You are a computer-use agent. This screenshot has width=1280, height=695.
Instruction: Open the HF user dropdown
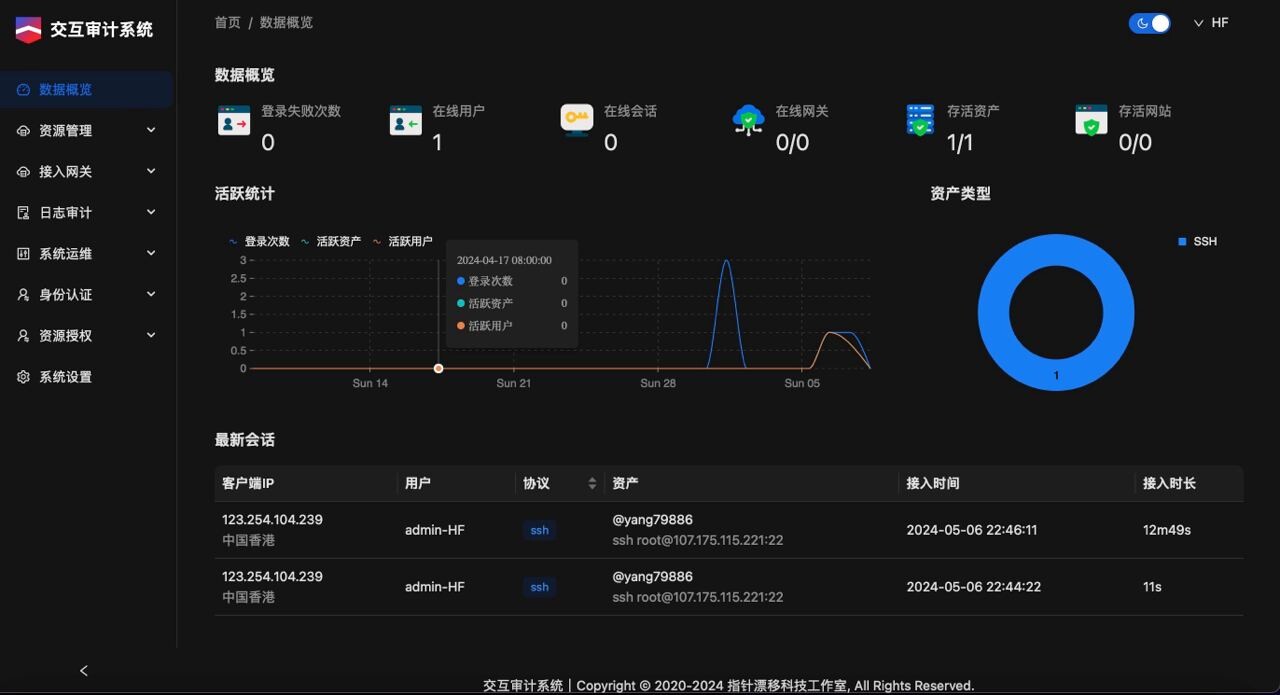(1210, 22)
